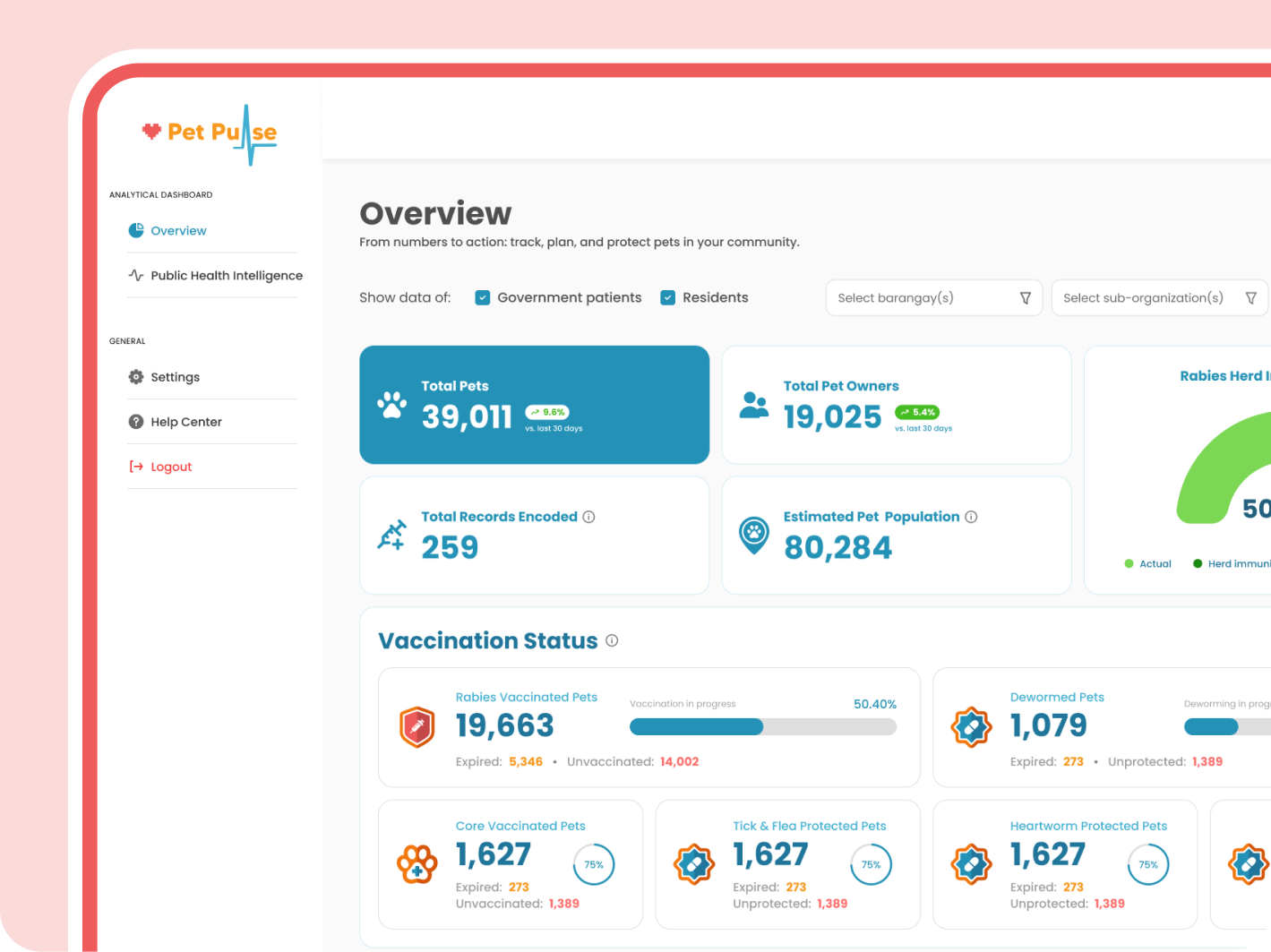This screenshot has width=1271, height=952.
Task: Click the Help Center question mark icon
Action: coord(136,422)
